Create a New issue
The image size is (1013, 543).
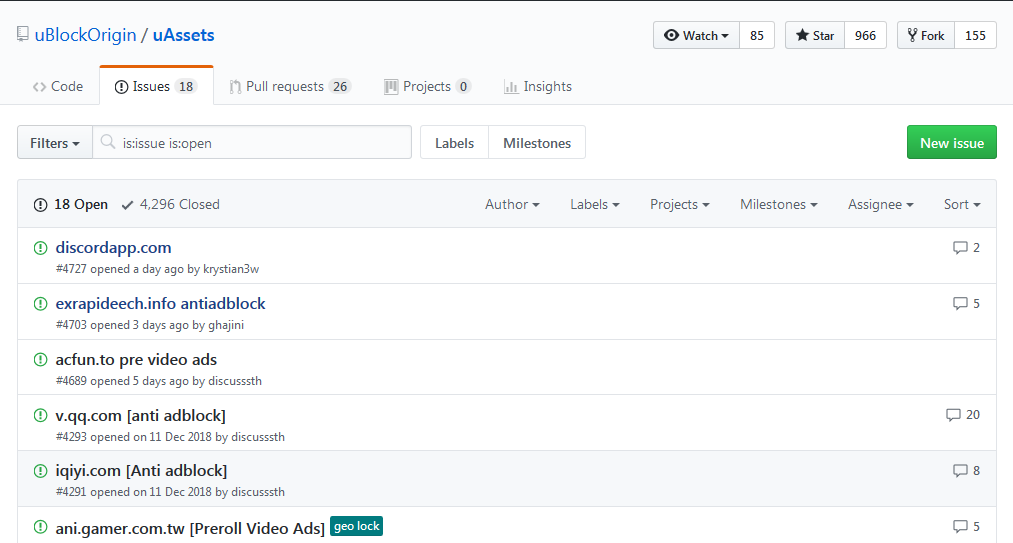[952, 143]
